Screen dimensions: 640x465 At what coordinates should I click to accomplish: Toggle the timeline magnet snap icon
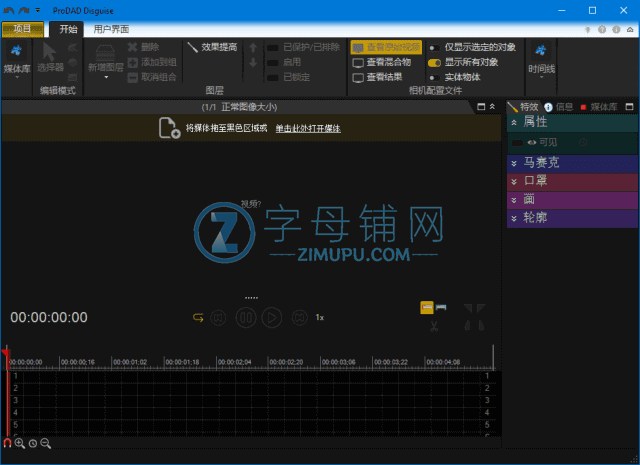pos(7,443)
